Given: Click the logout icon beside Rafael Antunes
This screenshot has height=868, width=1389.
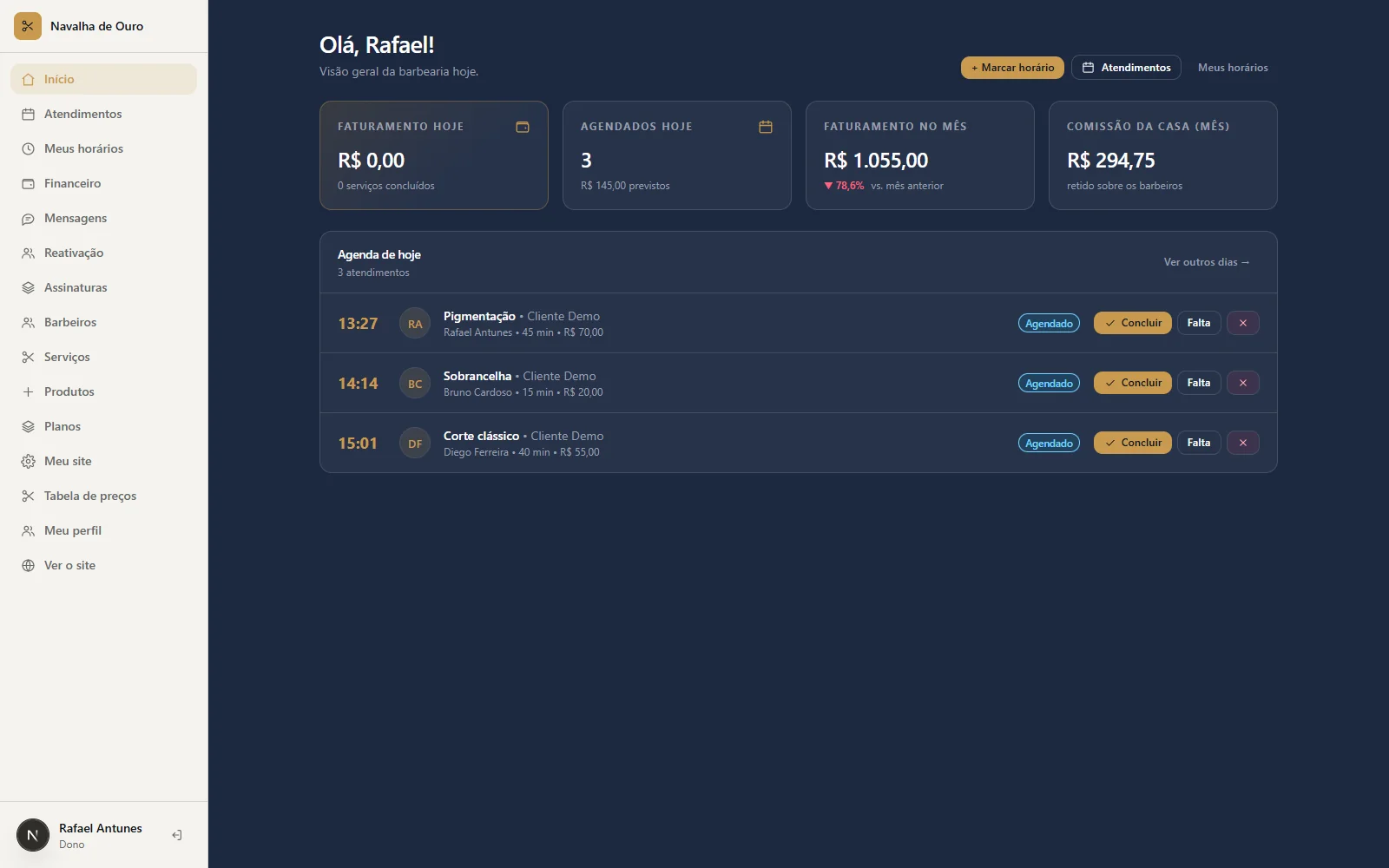Looking at the screenshot, I should [177, 835].
